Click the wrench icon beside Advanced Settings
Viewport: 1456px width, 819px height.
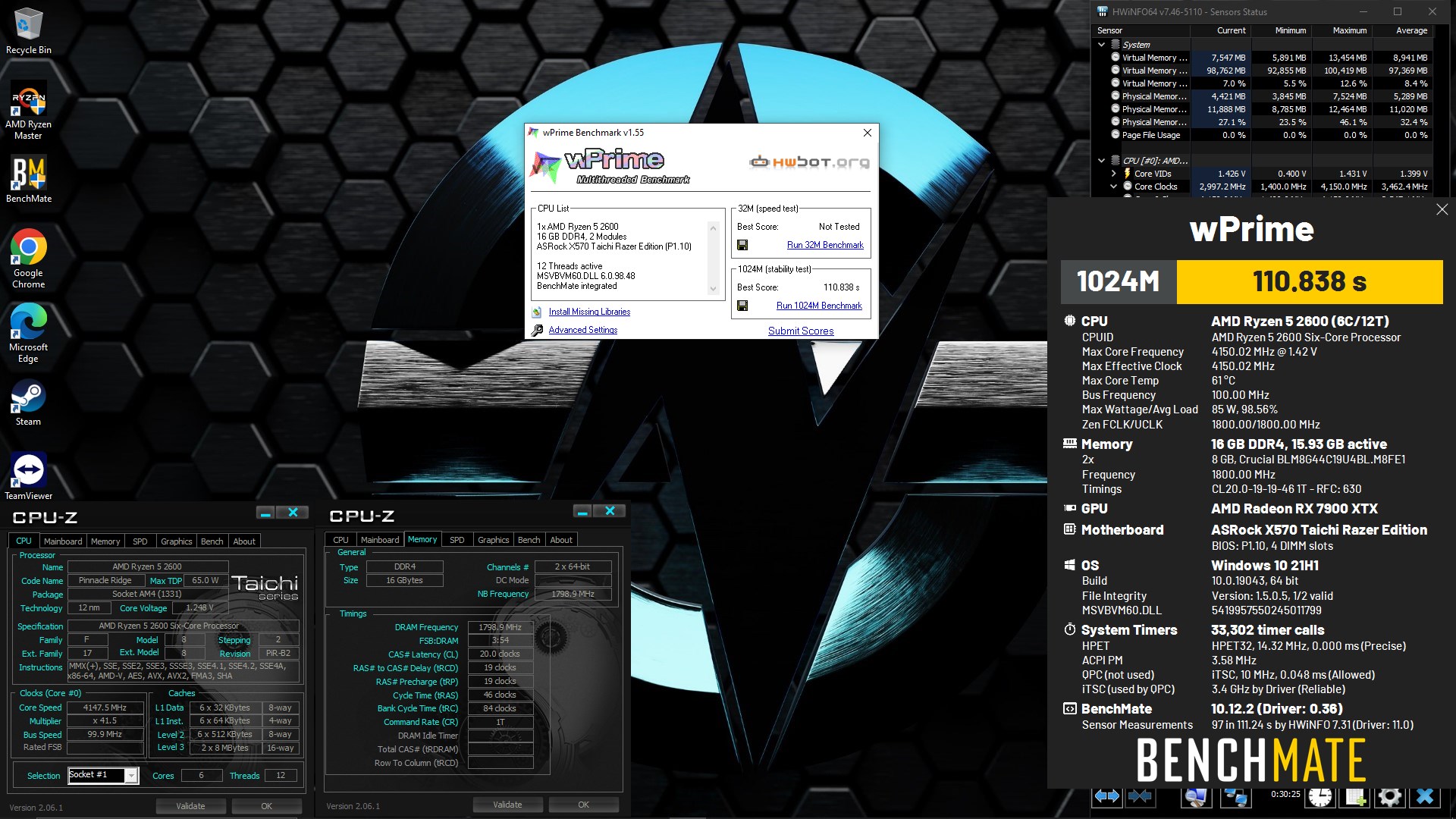click(x=537, y=330)
